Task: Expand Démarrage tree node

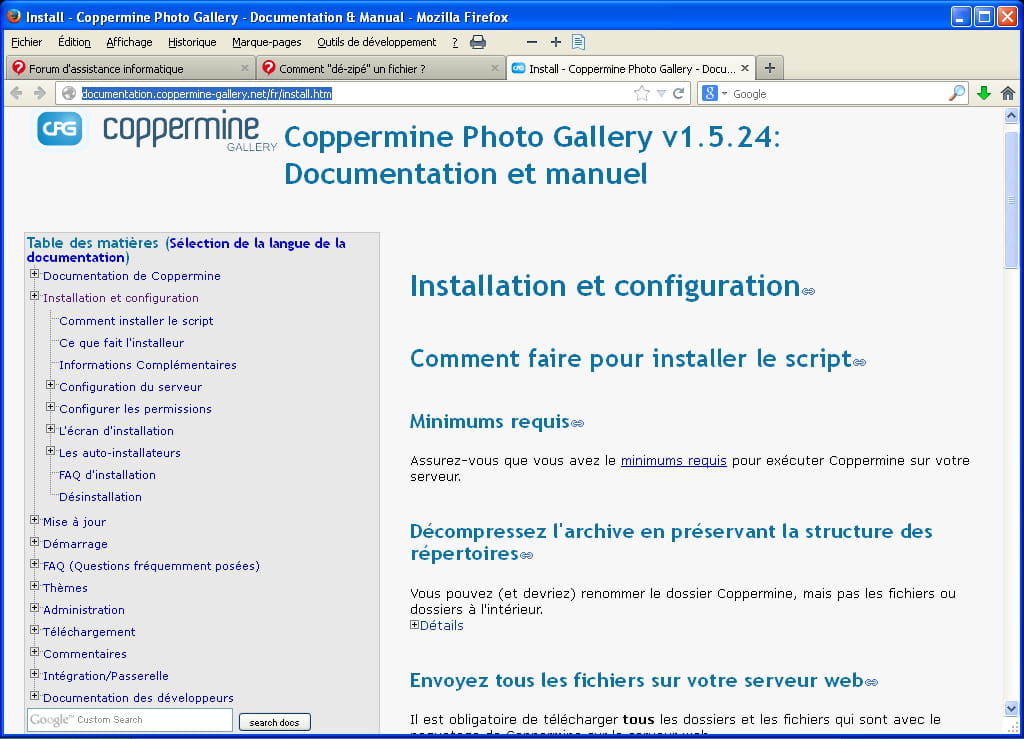Action: 35,542
